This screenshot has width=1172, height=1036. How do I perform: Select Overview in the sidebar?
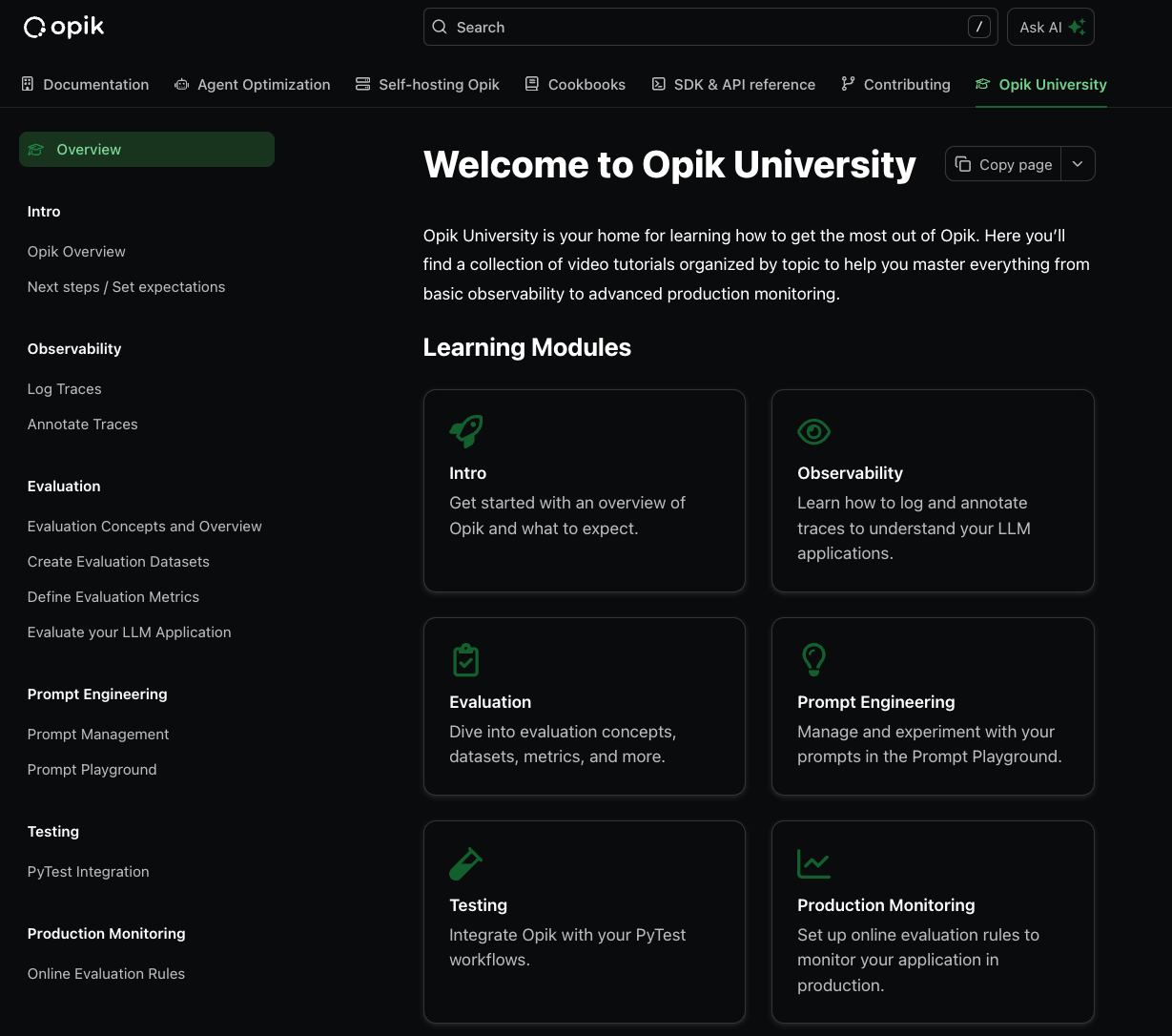click(147, 149)
